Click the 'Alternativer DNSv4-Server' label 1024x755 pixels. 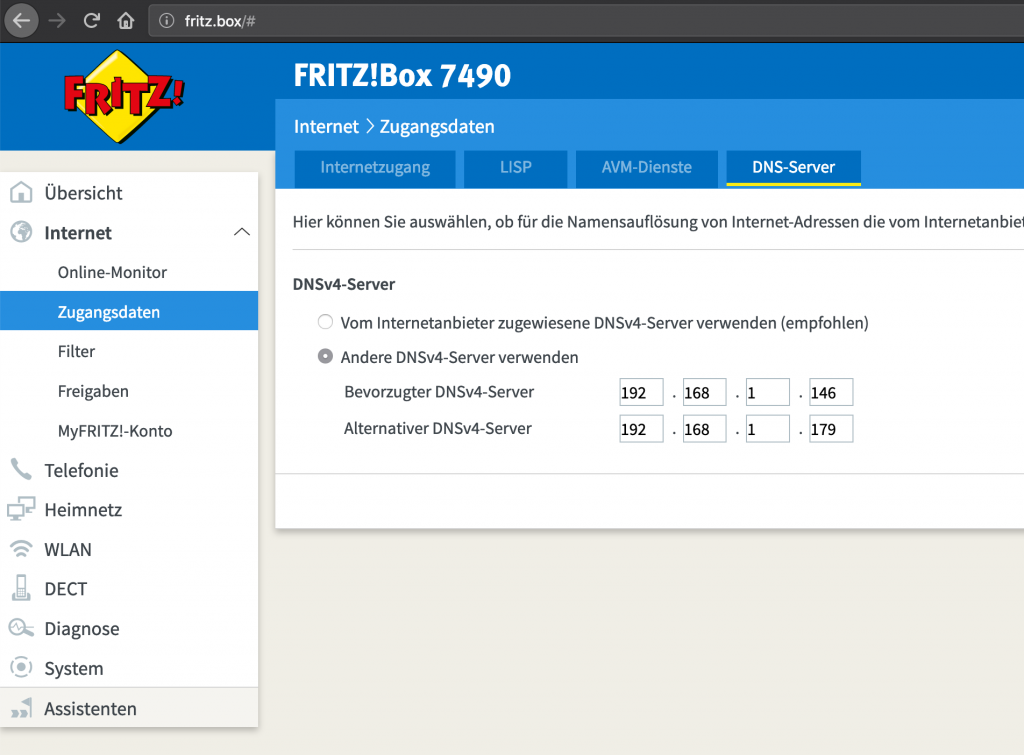pos(438,428)
